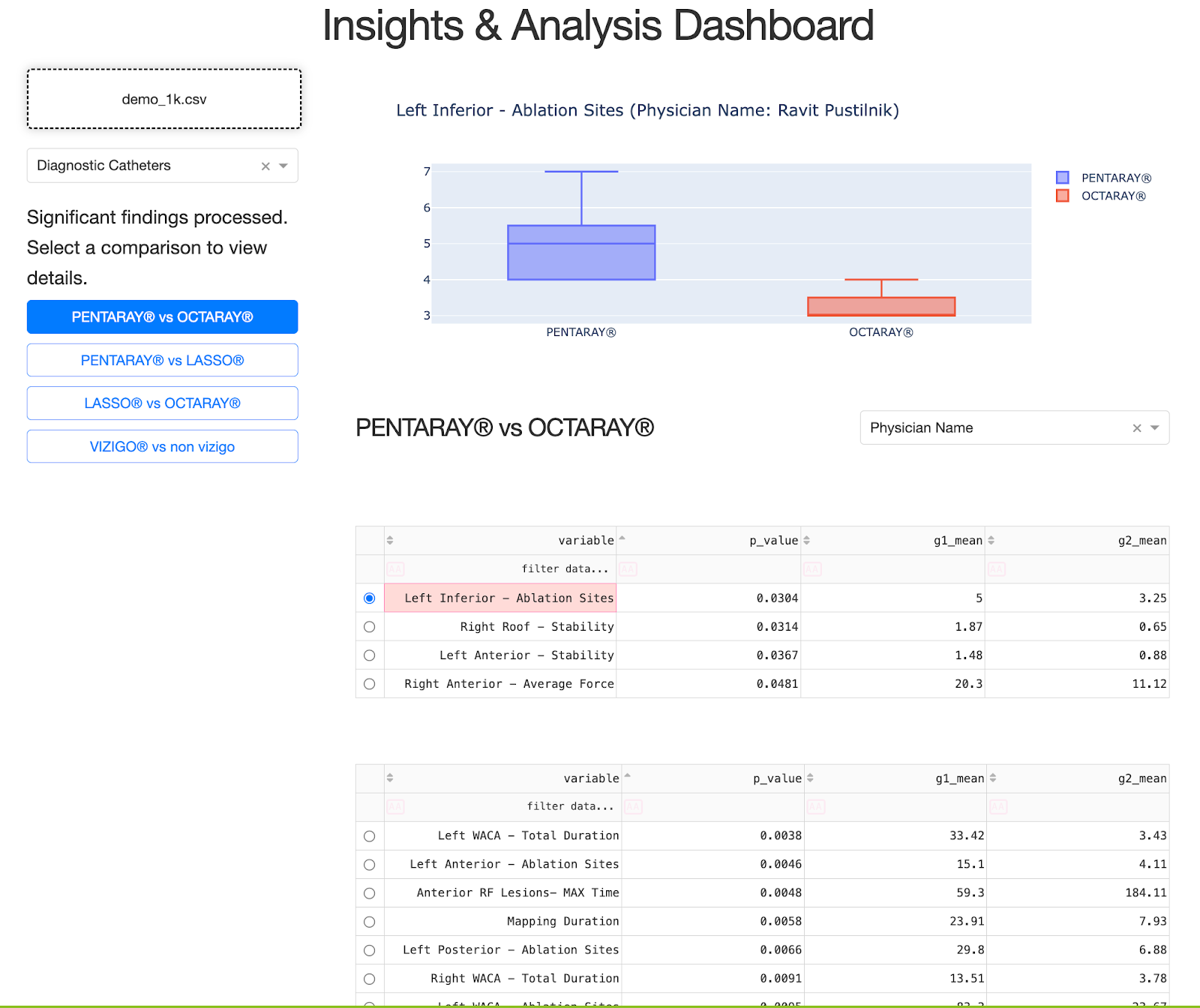Open VIZIGO® vs non vizigo comparison
Screen dimensions: 1200x1008
[x=163, y=447]
